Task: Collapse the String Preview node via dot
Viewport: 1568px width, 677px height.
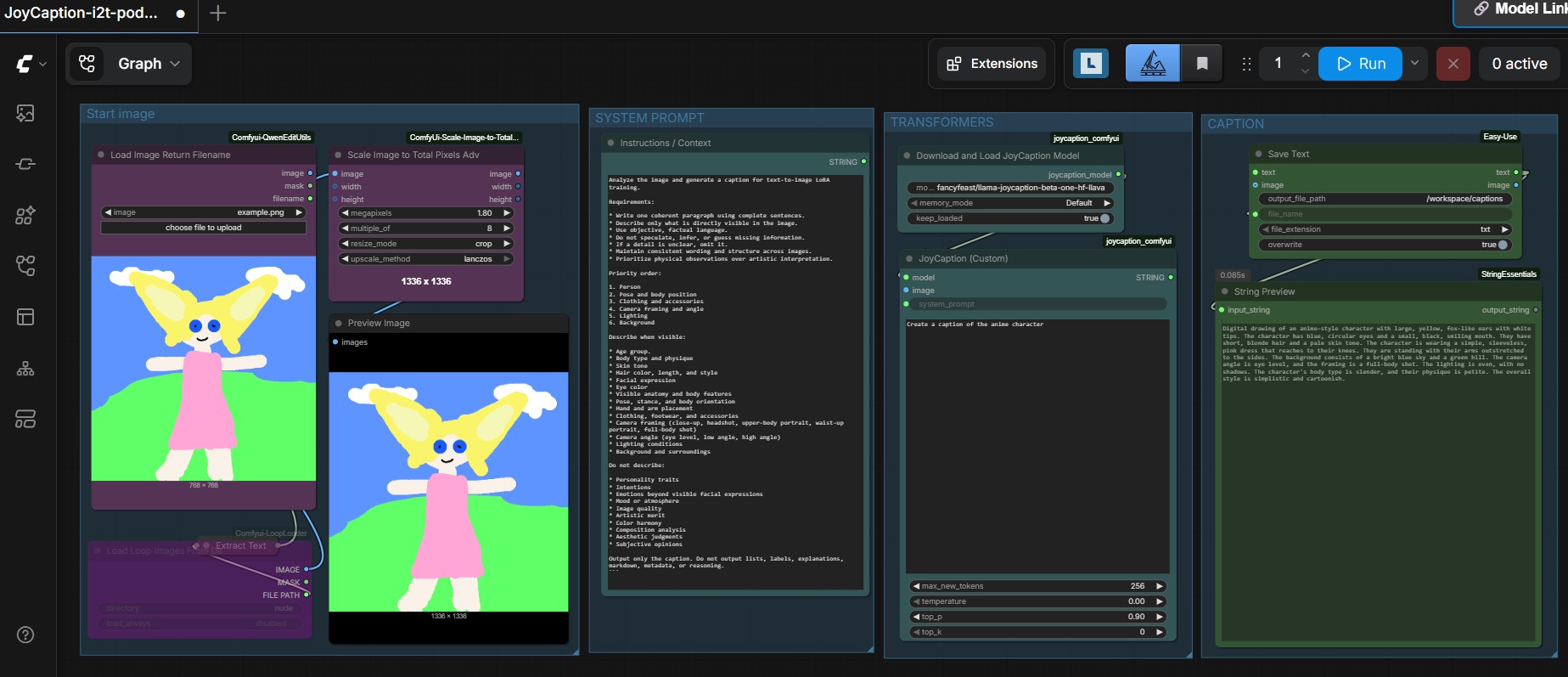Action: click(1224, 291)
